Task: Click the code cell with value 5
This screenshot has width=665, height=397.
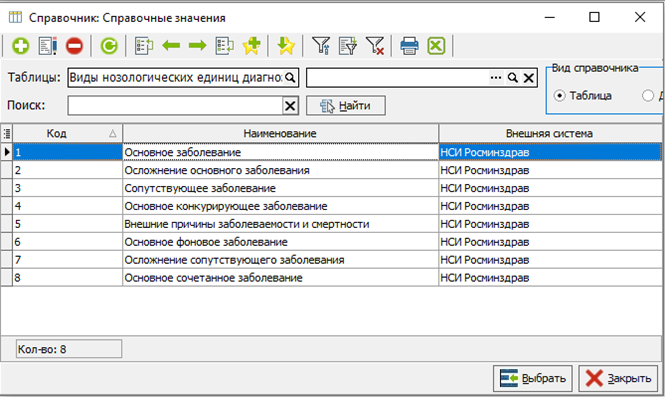Action: [x=68, y=224]
